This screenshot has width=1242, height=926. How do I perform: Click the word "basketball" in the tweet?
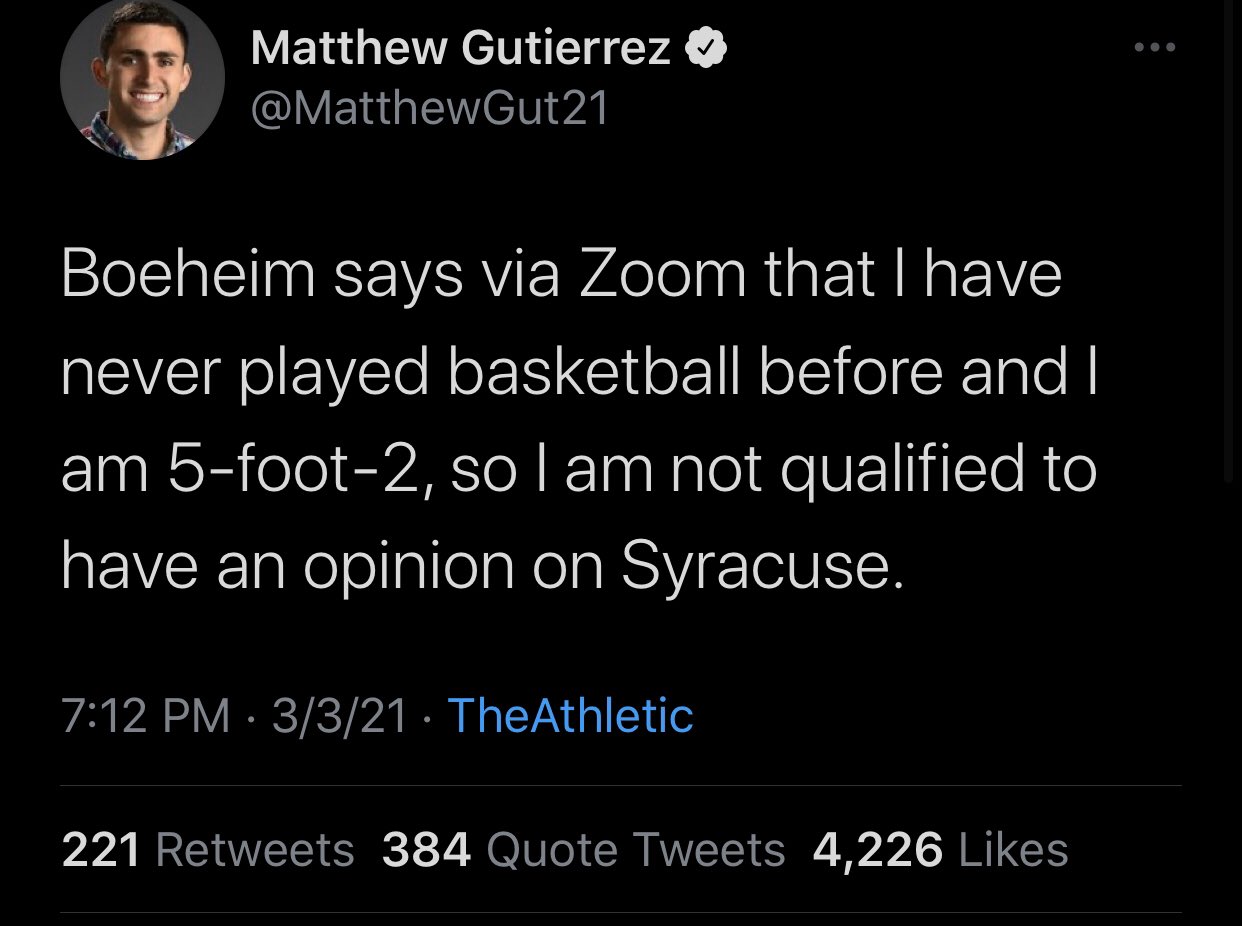coord(596,372)
